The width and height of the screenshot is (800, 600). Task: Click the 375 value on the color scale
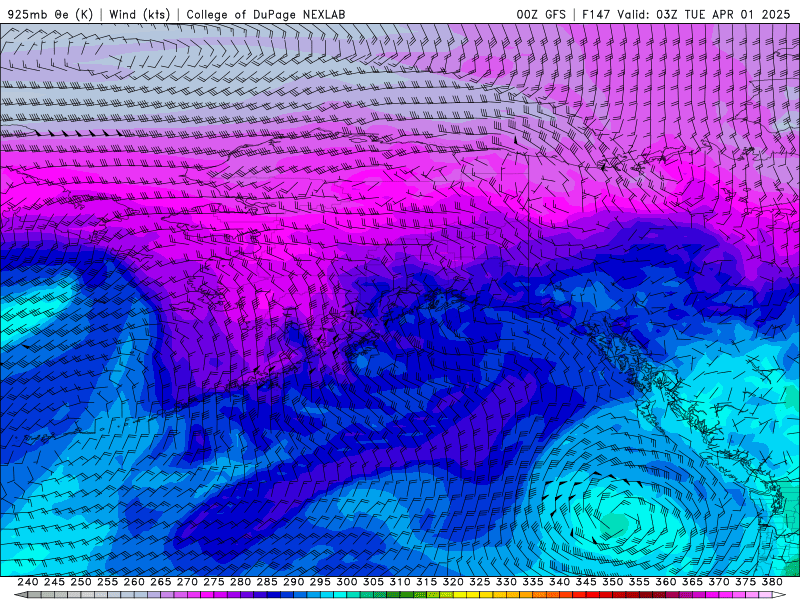[745, 582]
